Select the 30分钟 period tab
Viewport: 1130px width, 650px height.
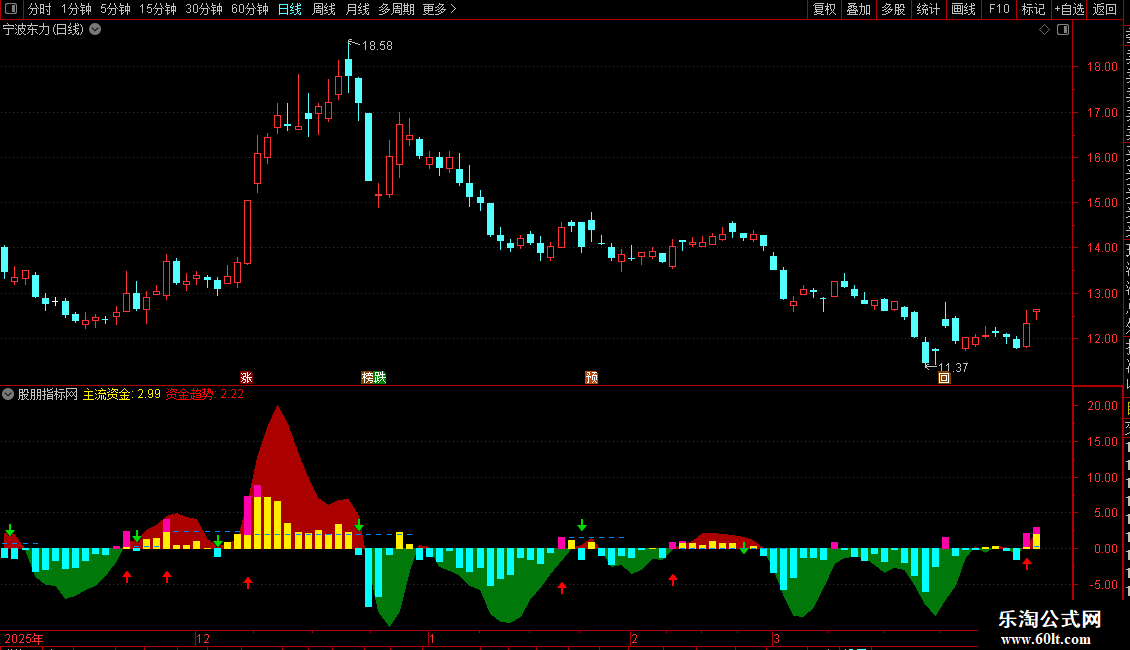pos(204,9)
